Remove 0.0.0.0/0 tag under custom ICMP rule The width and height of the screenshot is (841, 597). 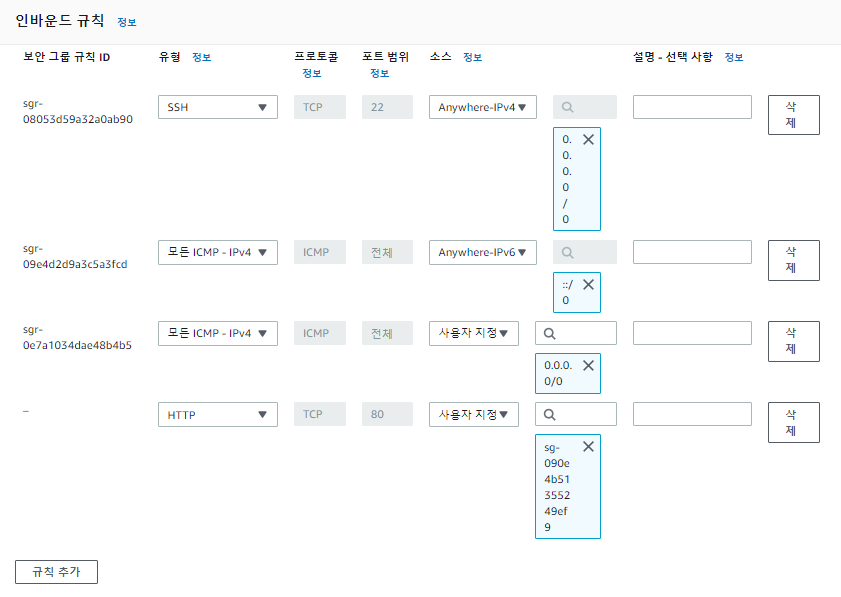pyautogui.click(x=588, y=365)
